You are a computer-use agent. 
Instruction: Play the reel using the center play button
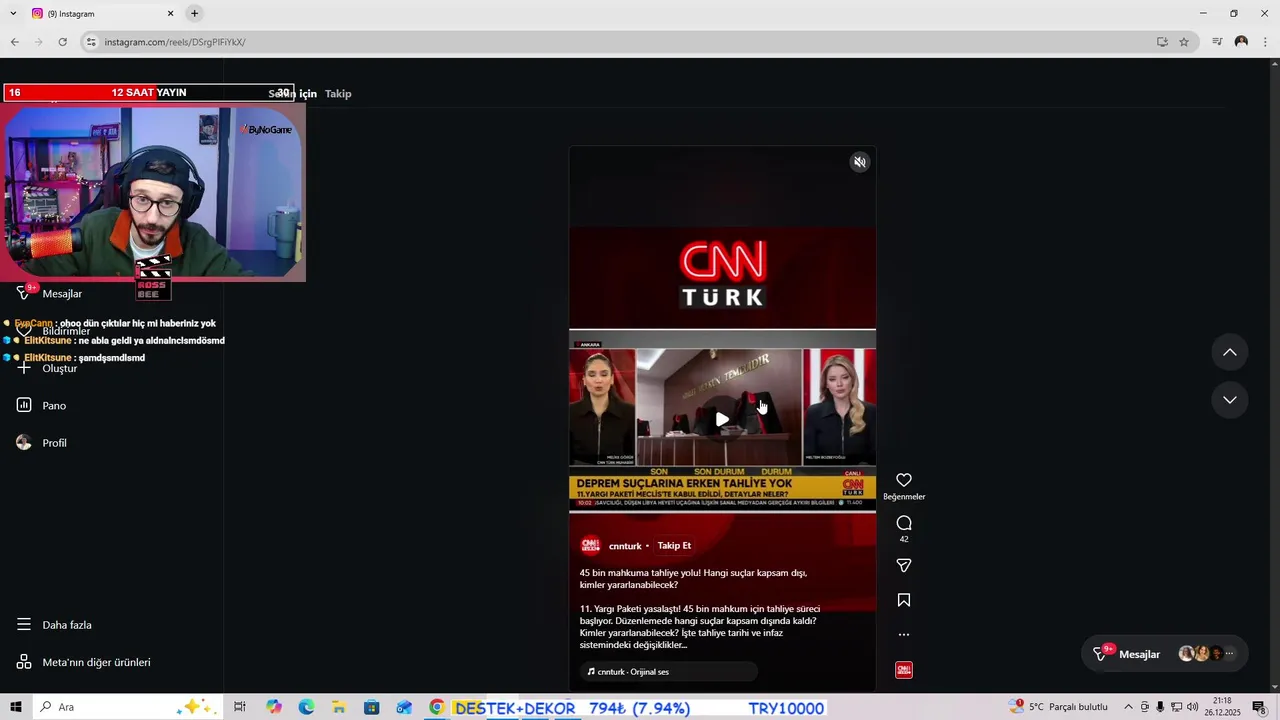[x=722, y=419]
